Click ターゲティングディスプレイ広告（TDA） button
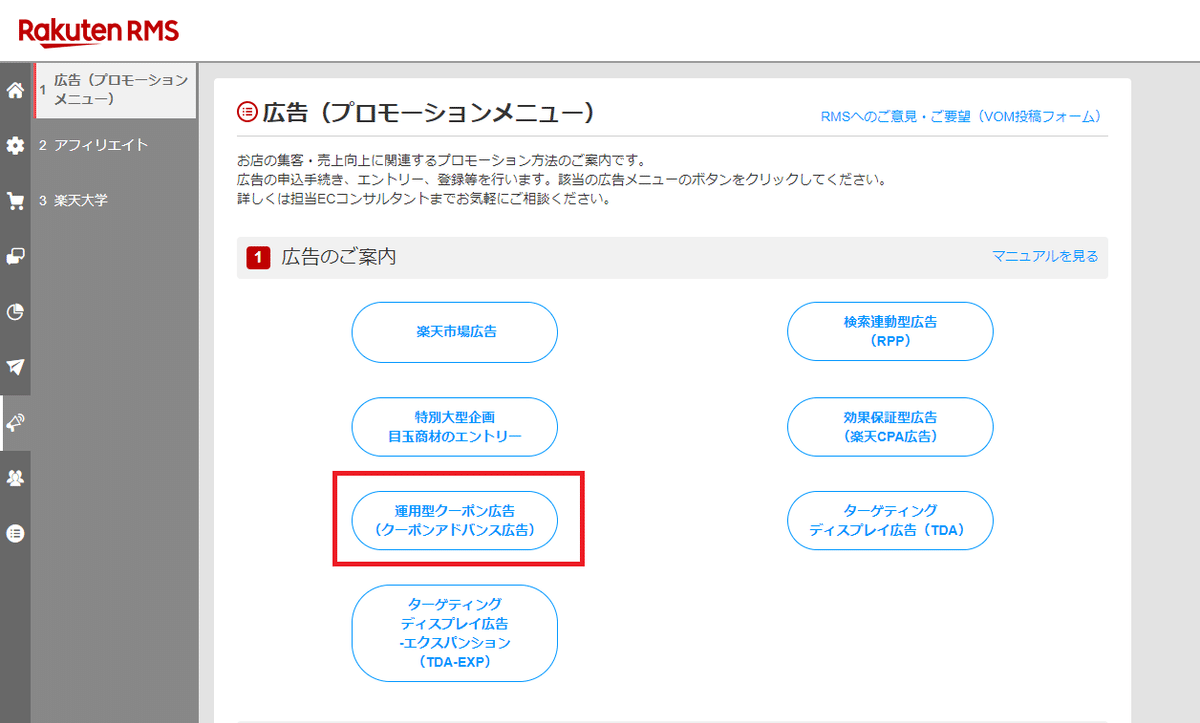Image resolution: width=1200 pixels, height=723 pixels. 890,520
